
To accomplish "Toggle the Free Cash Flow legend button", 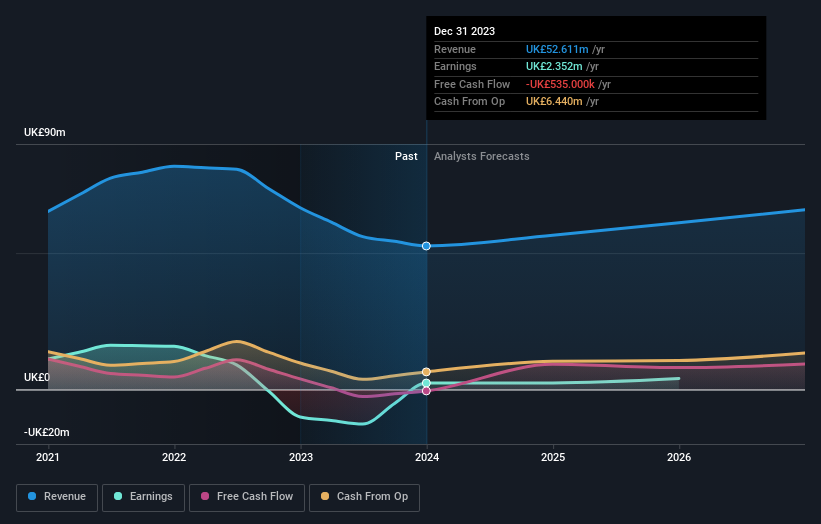I will pyautogui.click(x=247, y=497).
